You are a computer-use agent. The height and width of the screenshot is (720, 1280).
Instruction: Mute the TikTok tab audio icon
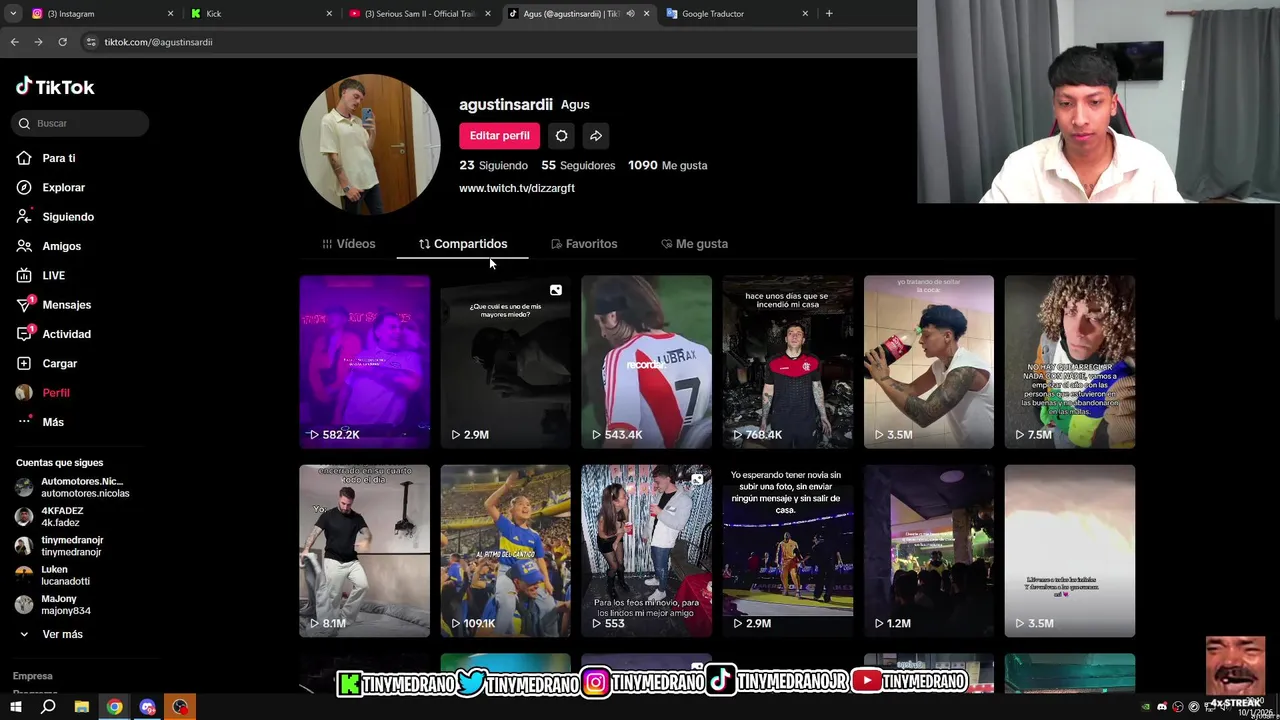[x=630, y=14]
